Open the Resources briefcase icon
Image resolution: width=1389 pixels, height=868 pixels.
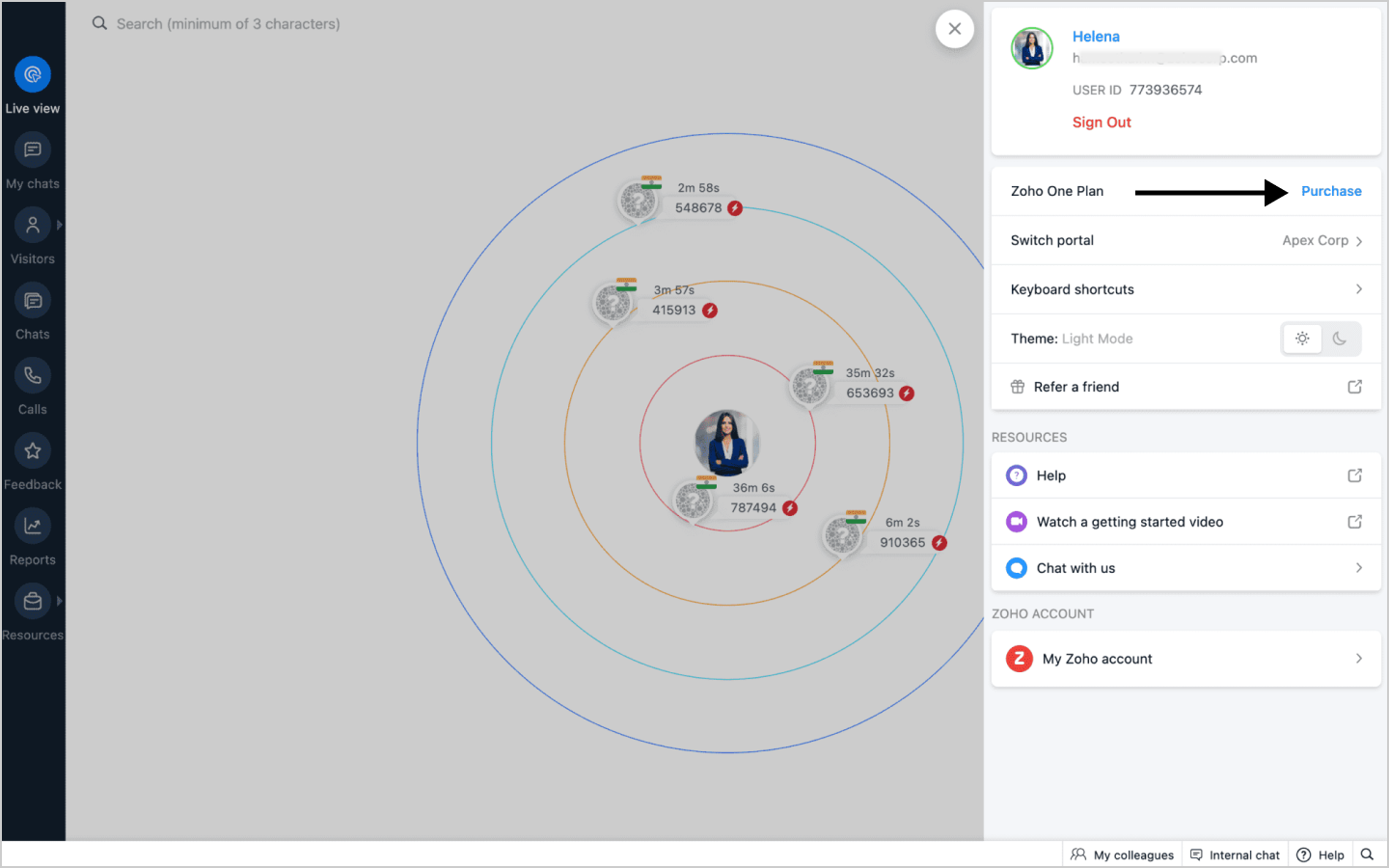33,601
